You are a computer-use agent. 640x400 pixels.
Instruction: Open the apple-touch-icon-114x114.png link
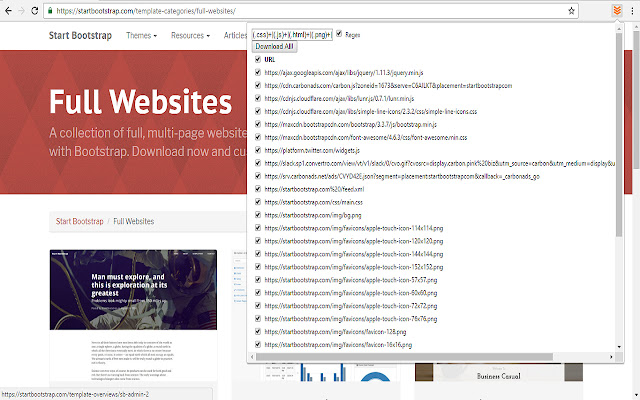[354, 228]
